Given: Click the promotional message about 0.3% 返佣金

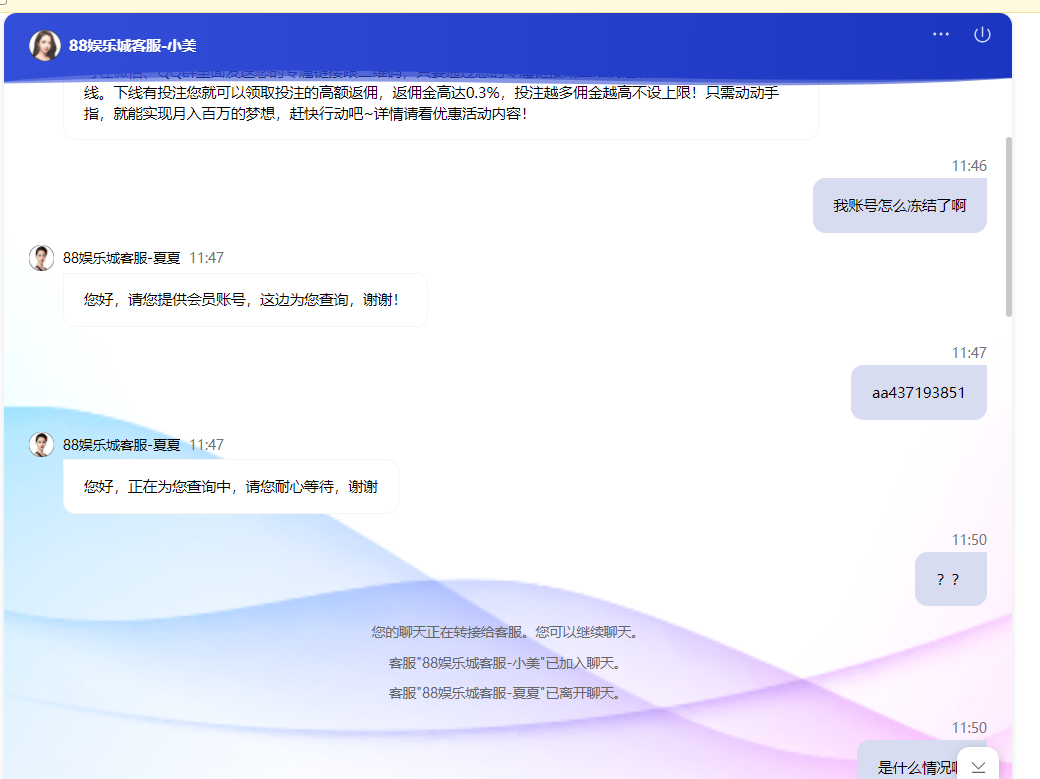Looking at the screenshot, I should pyautogui.click(x=440, y=104).
